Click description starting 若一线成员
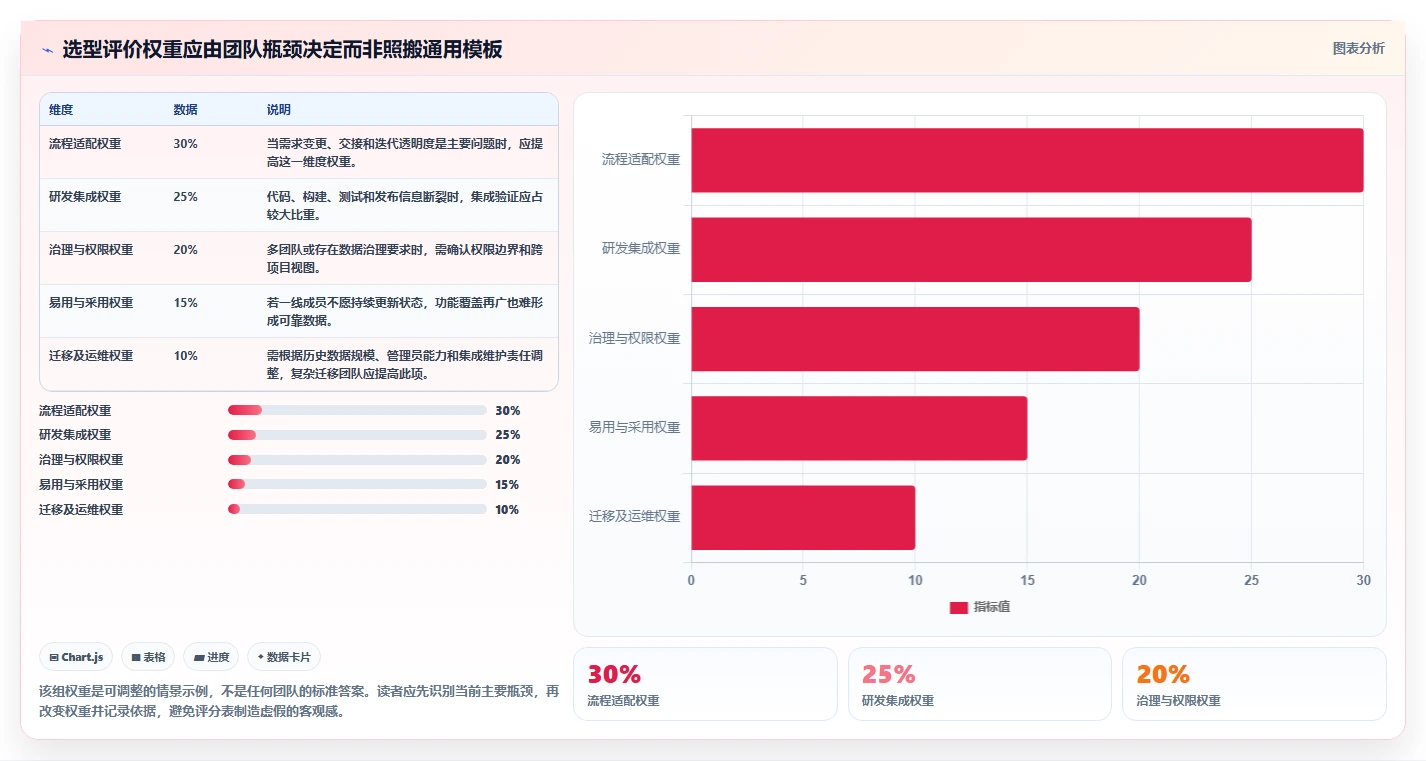Screen dimensions: 1426x761 point(405,311)
